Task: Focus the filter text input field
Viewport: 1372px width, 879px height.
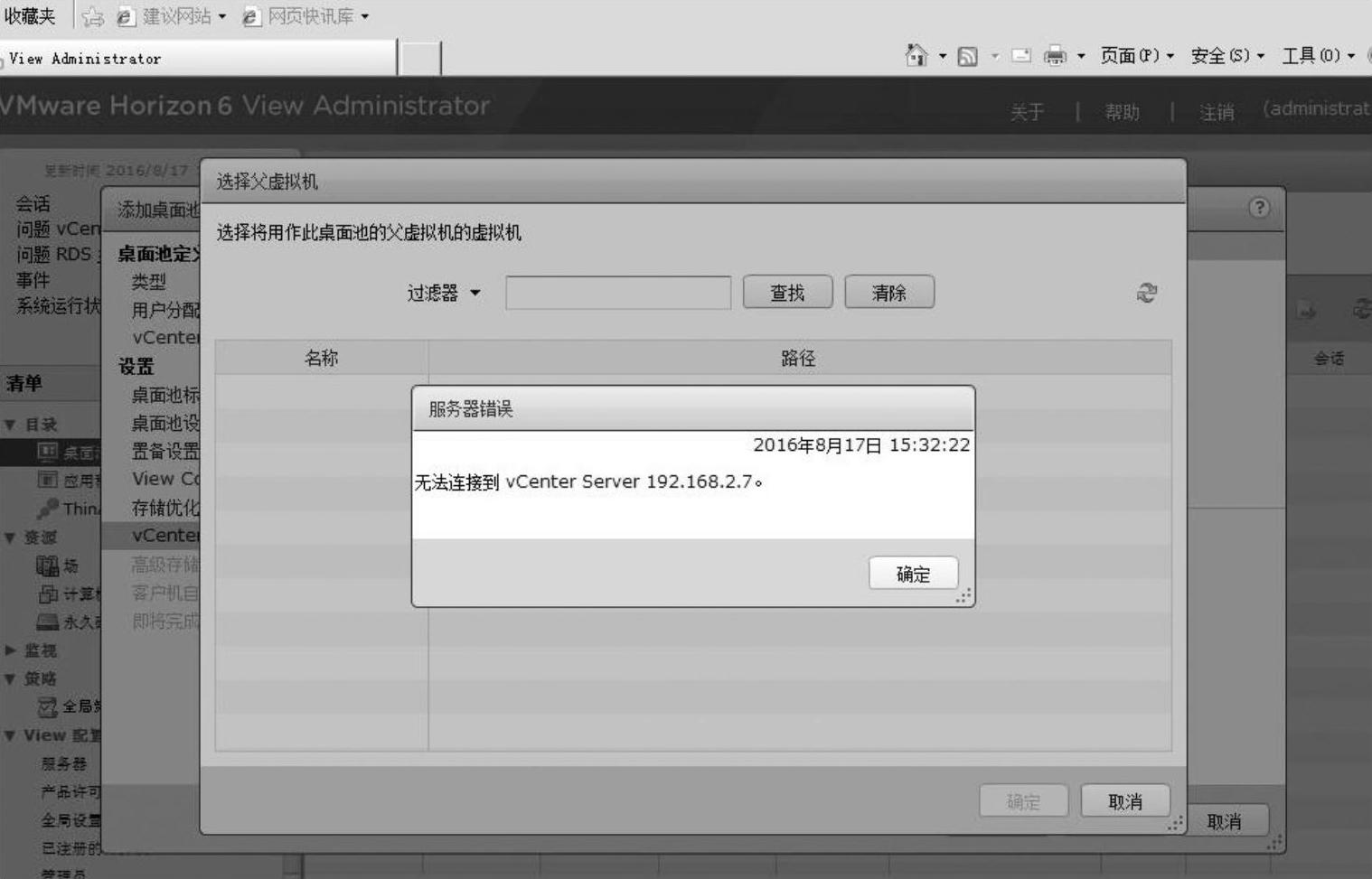Action: pyautogui.click(x=618, y=293)
